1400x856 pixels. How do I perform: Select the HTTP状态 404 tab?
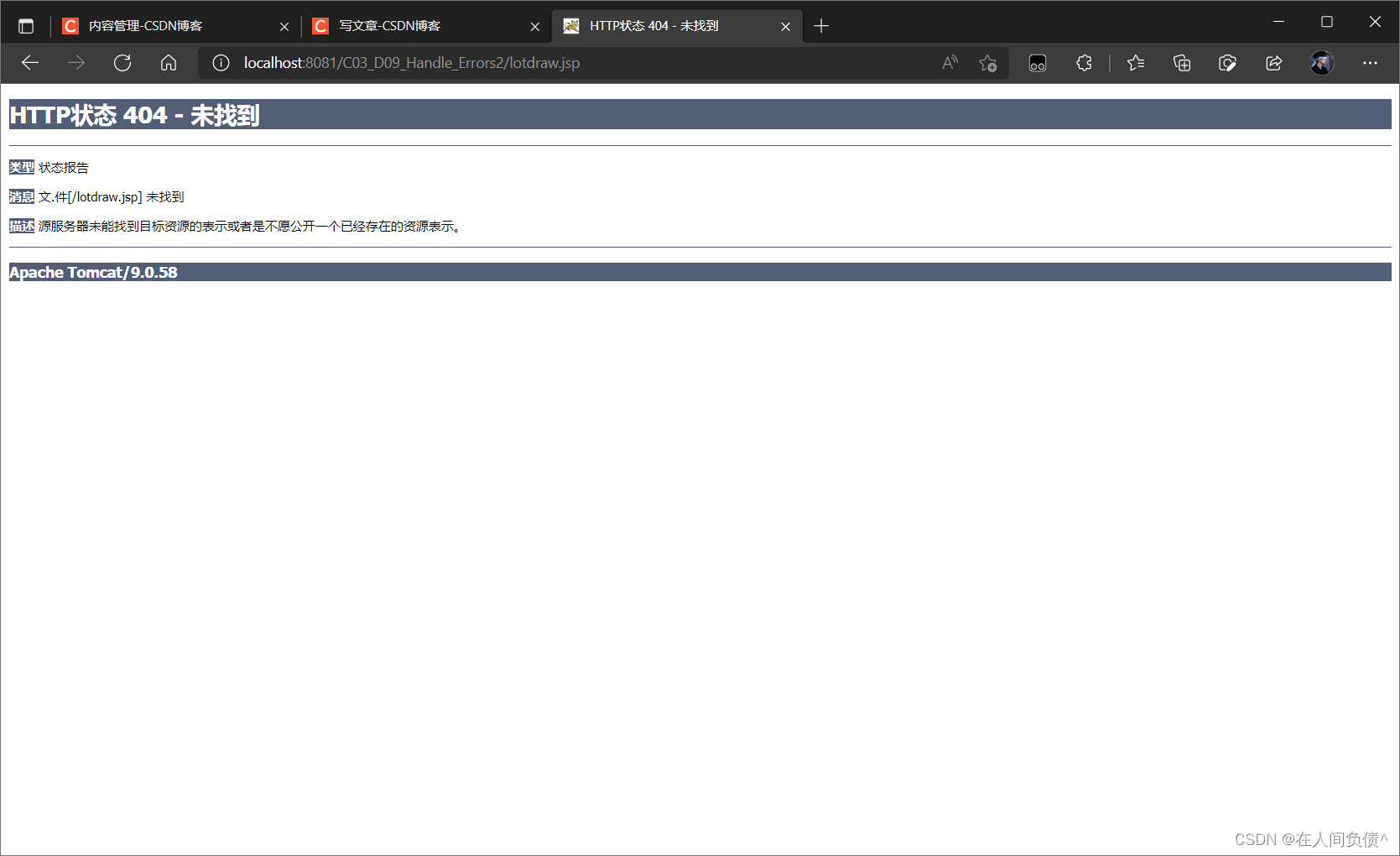coord(677,26)
